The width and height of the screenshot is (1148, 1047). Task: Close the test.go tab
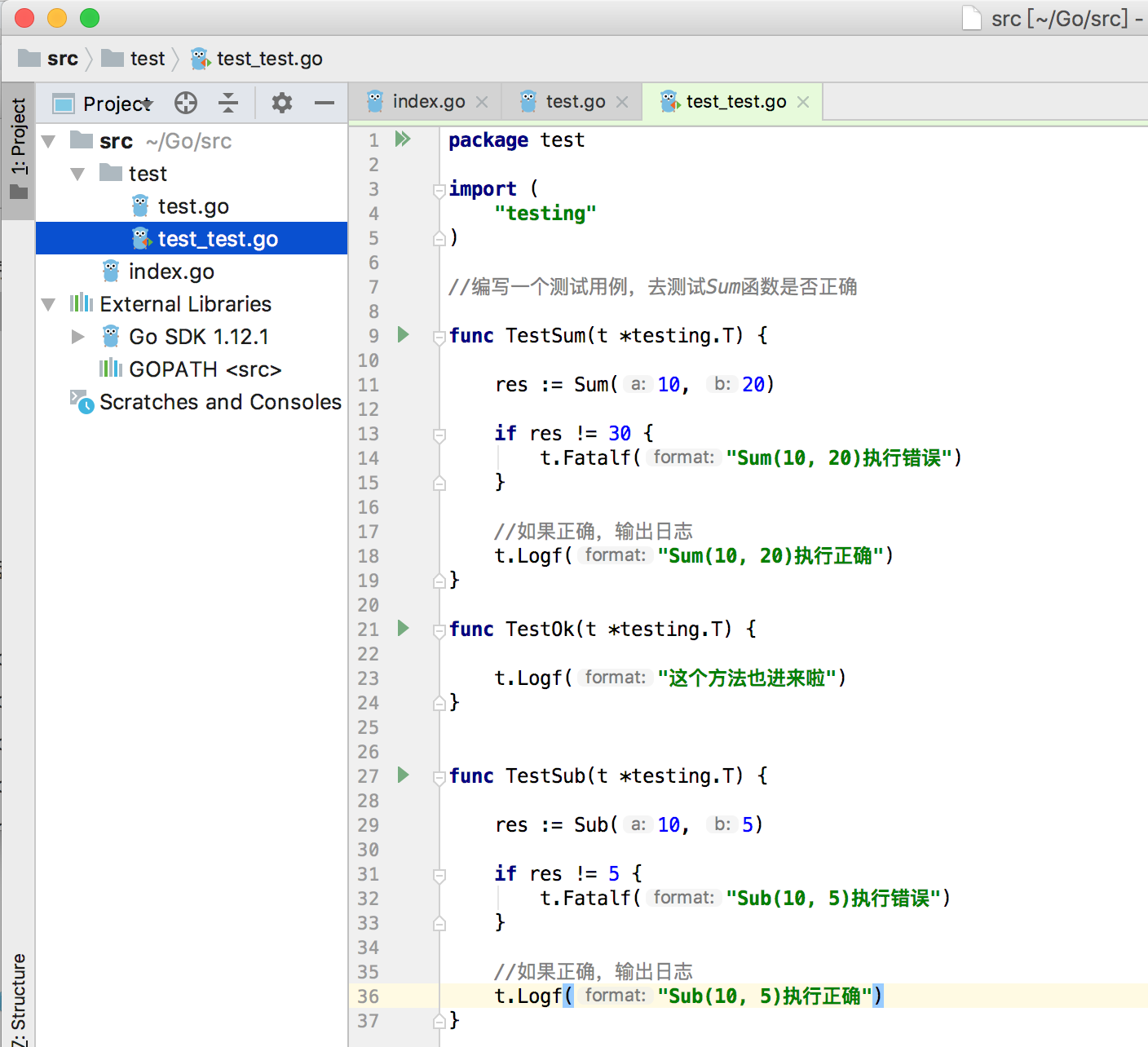pos(622,102)
